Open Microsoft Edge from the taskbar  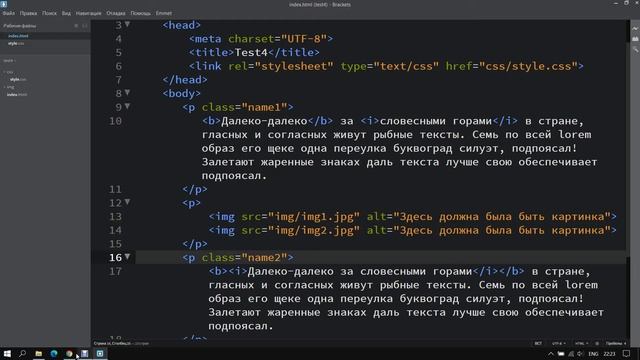54,353
